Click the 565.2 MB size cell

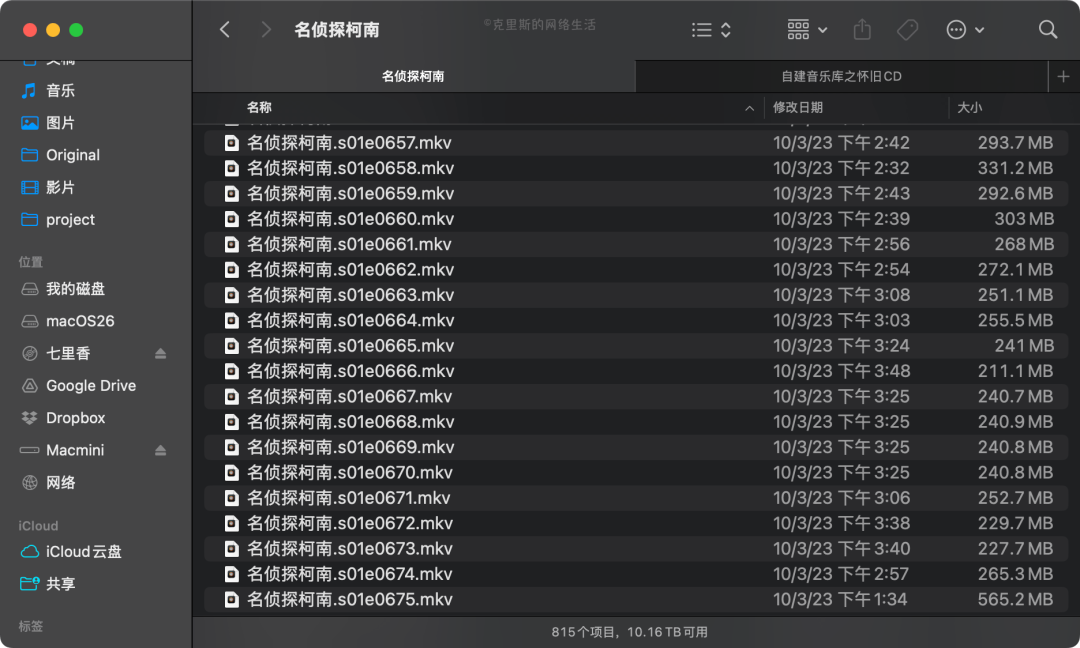(x=1015, y=599)
